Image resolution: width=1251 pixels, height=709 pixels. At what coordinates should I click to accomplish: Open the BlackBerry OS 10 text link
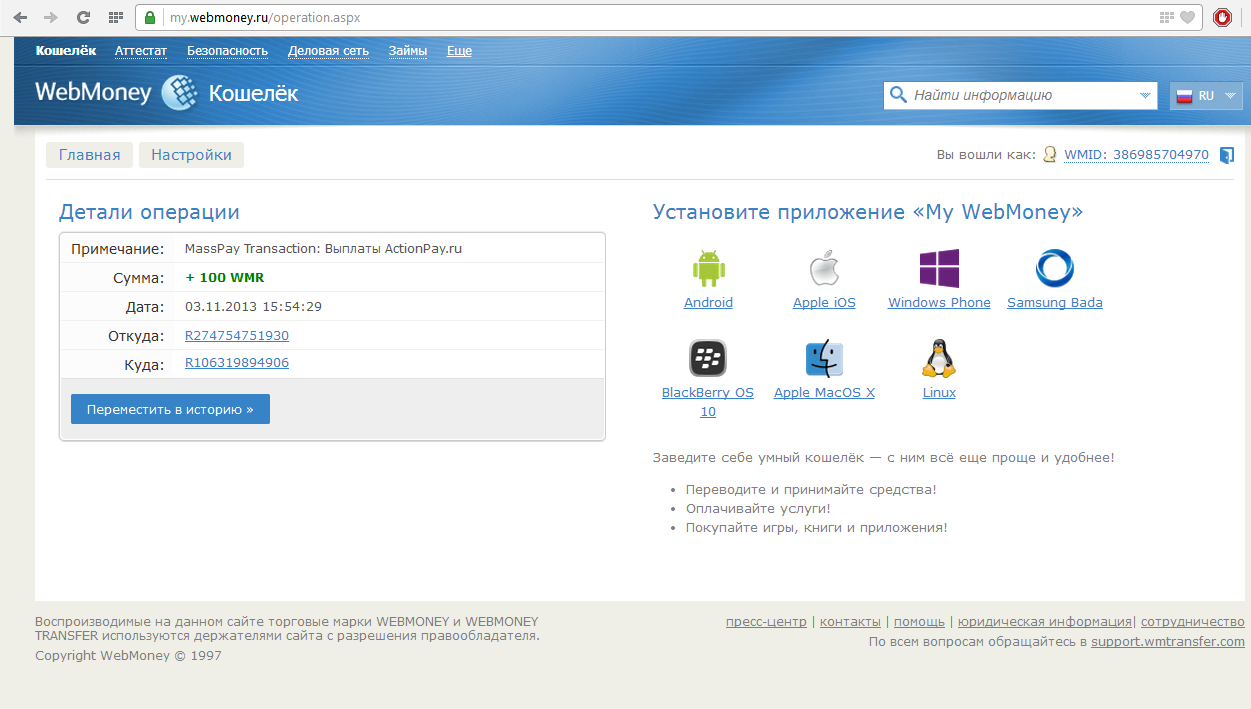click(708, 402)
